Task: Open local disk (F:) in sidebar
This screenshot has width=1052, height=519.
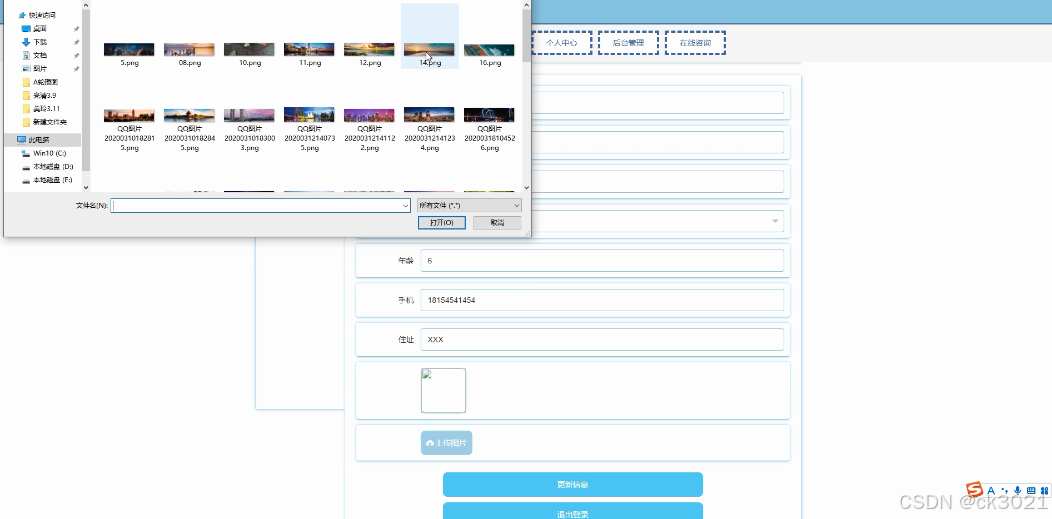Action: (48, 180)
